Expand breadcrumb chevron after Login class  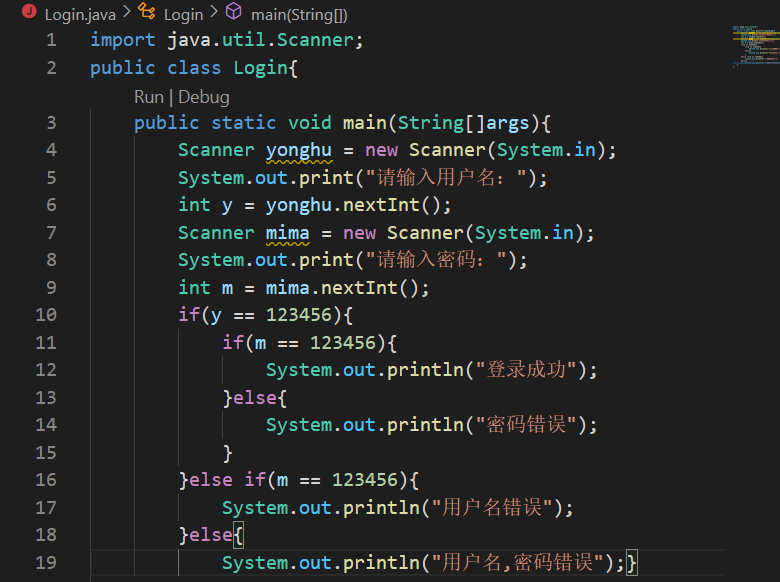coord(214,12)
